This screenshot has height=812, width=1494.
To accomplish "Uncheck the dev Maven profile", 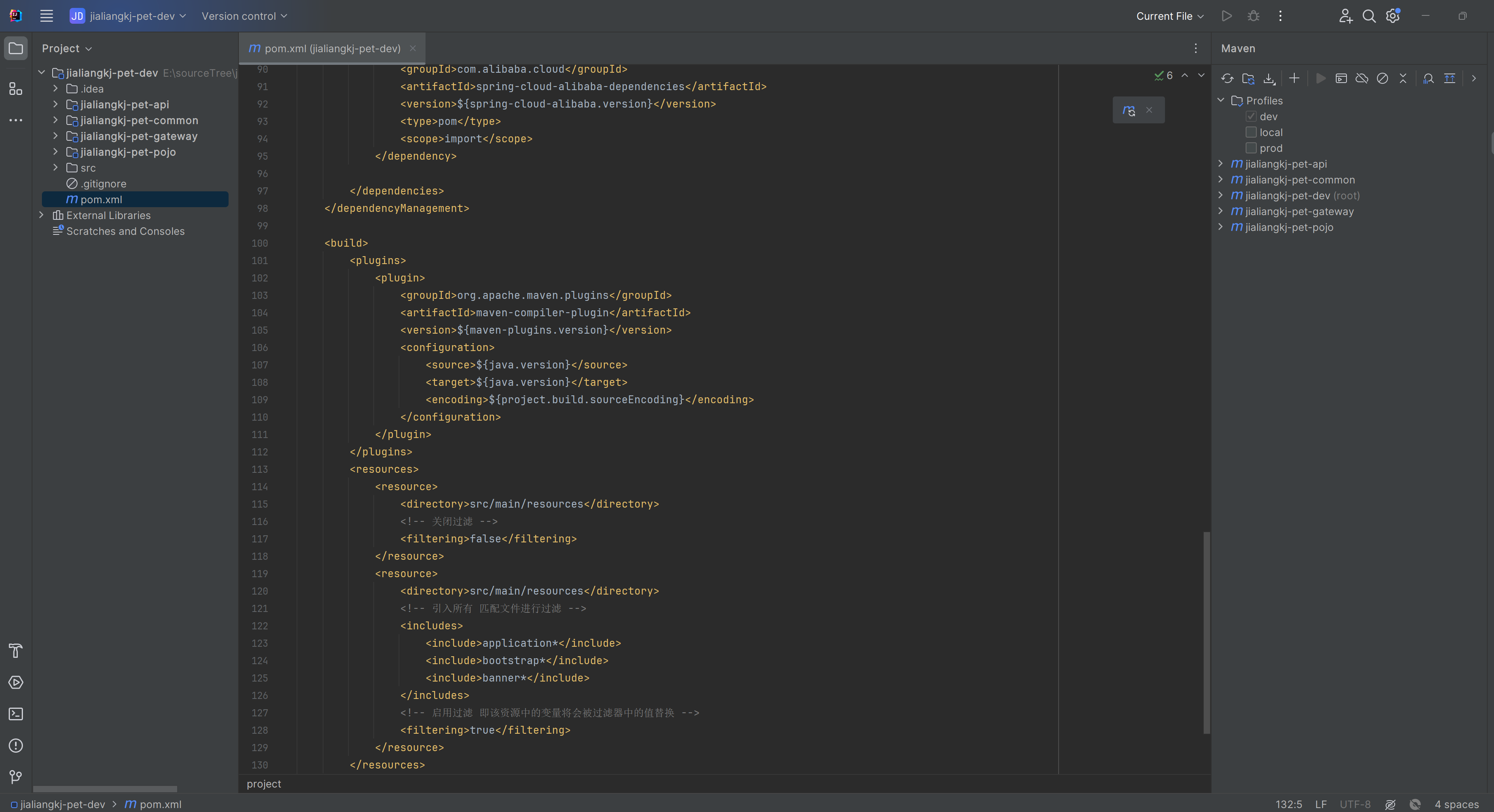I will pos(1251,117).
